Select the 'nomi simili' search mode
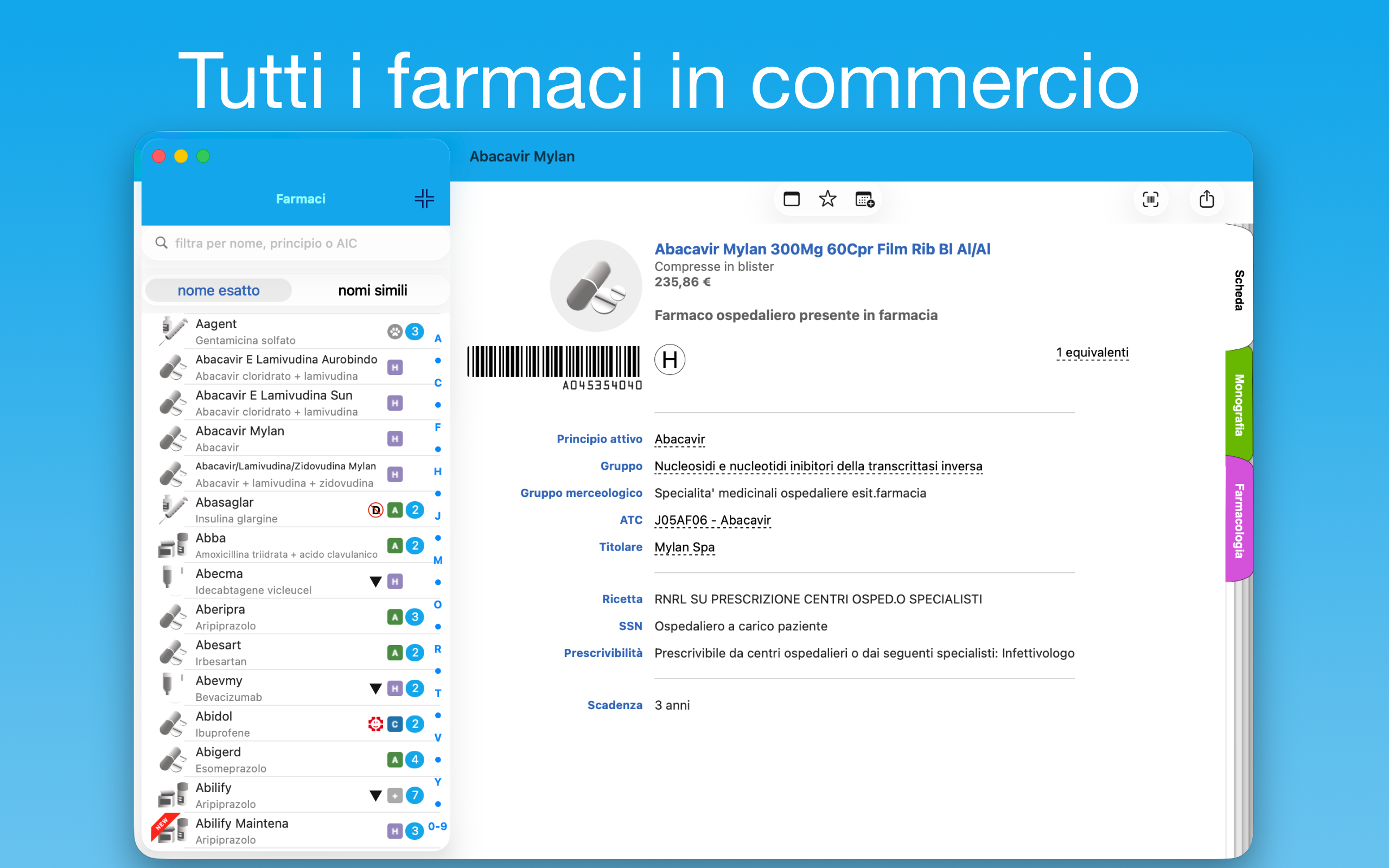The width and height of the screenshot is (1389, 868). tap(373, 290)
